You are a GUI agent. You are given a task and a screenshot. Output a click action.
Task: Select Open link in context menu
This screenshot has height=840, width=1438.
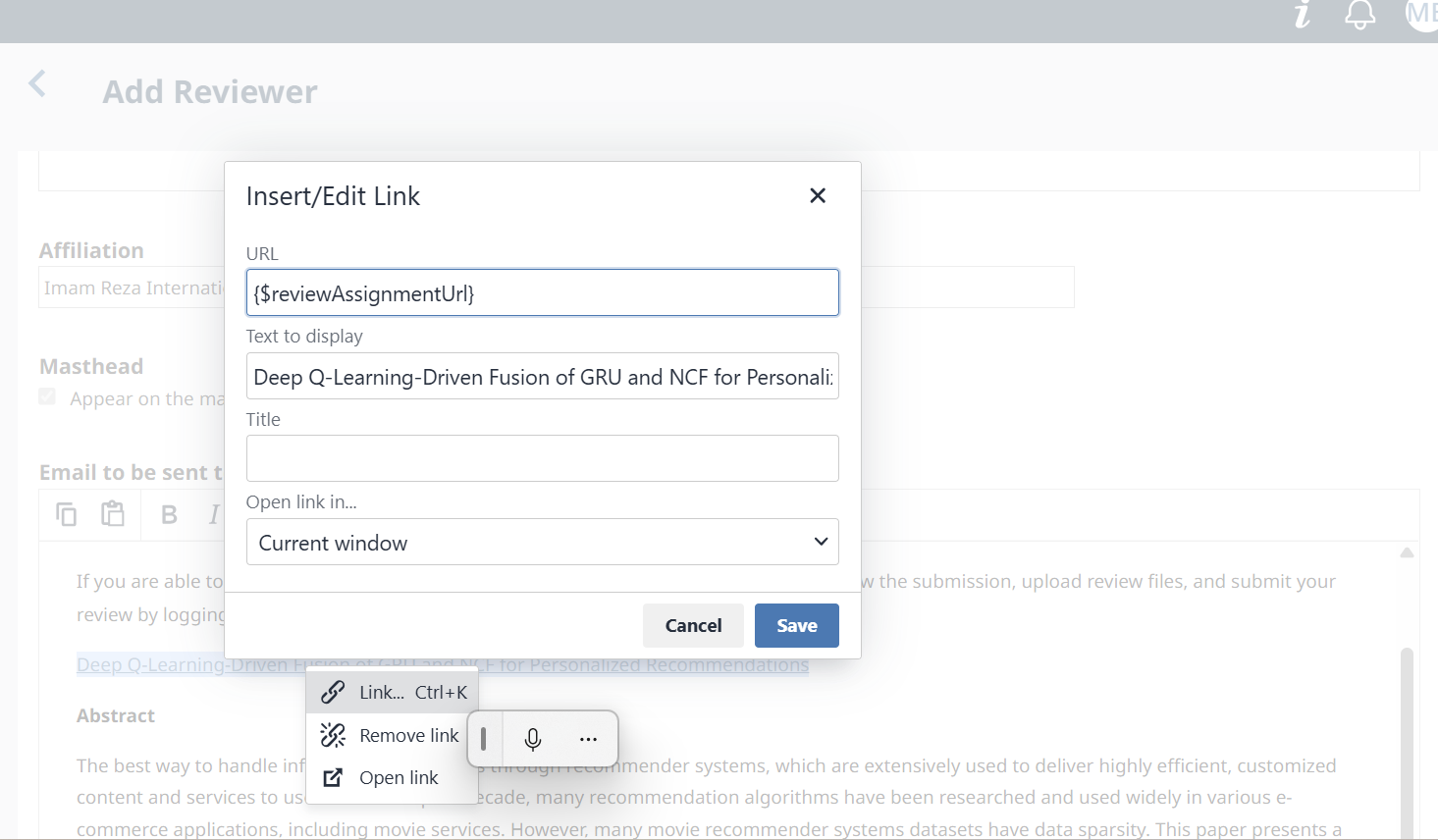(x=393, y=777)
